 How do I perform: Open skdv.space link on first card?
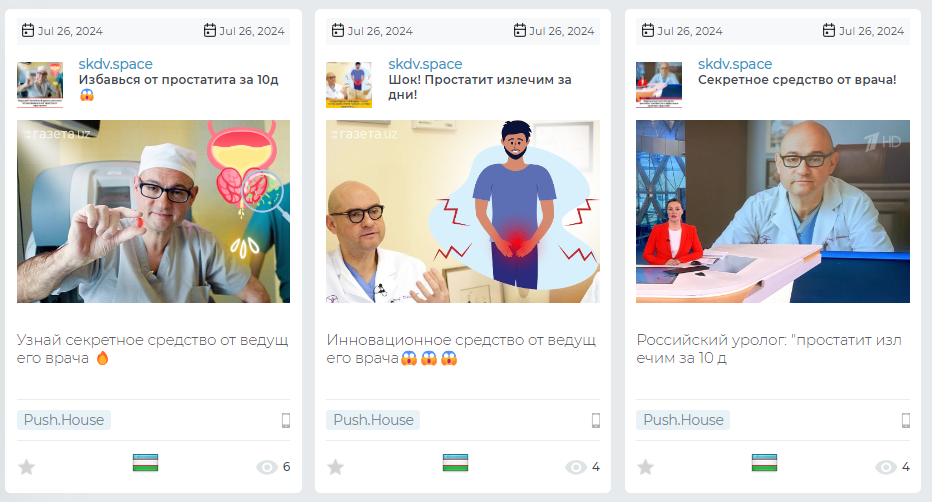click(115, 64)
